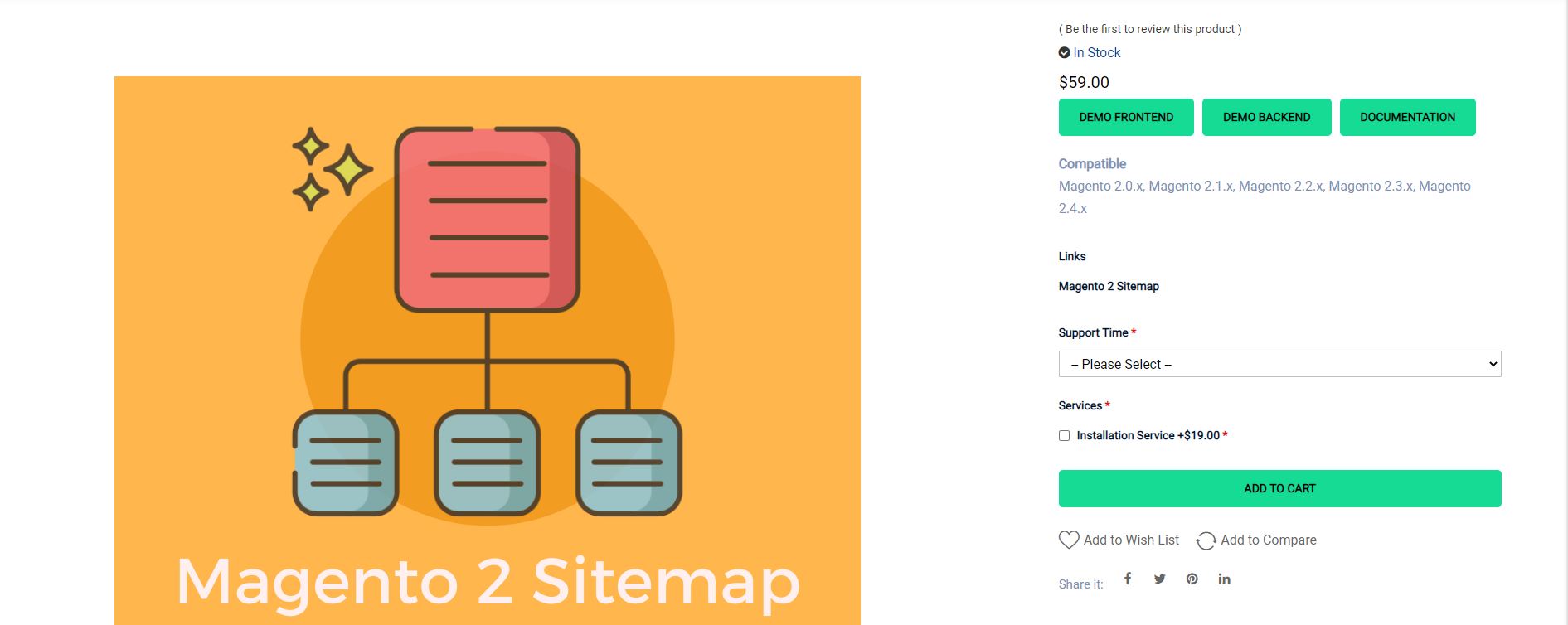Click the Services label
Image resolution: width=1568 pixels, height=625 pixels.
(1080, 405)
